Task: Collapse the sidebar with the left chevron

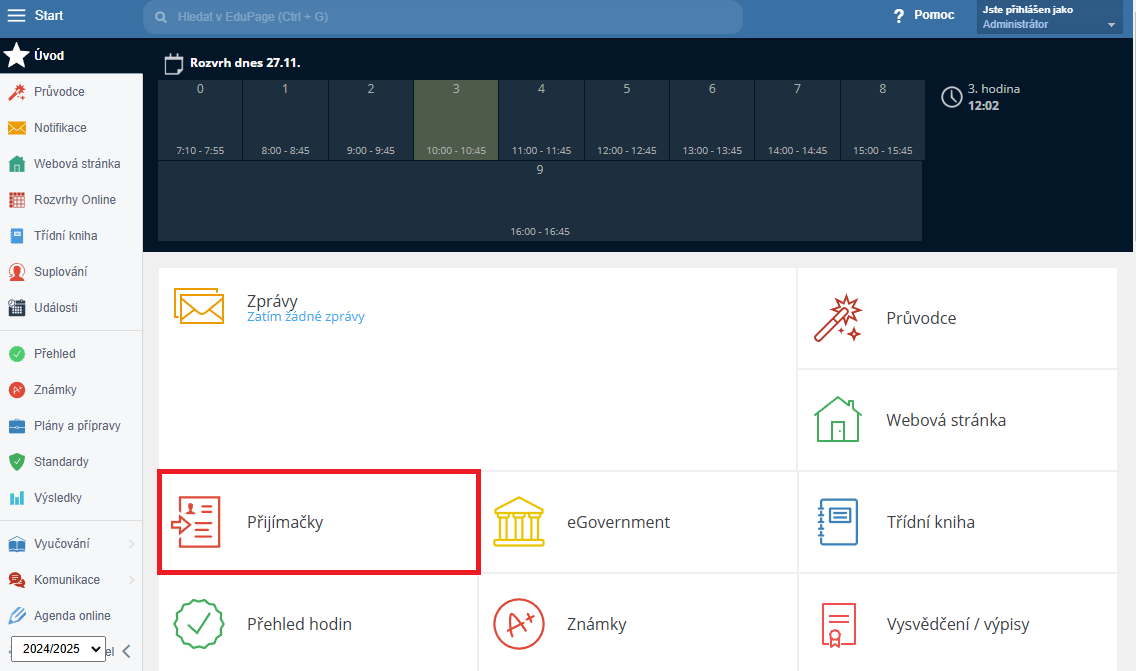Action: tap(127, 651)
